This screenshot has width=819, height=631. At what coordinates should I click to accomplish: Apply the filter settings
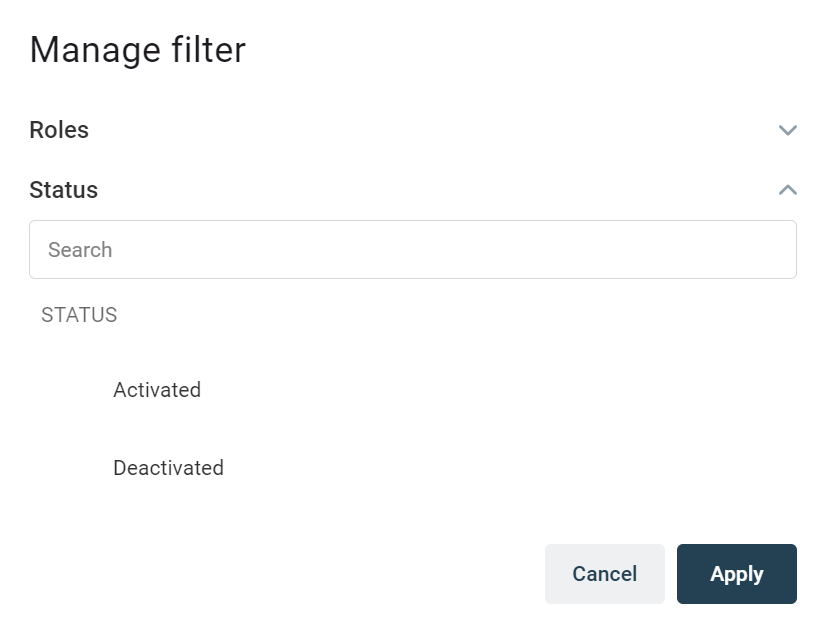736,573
